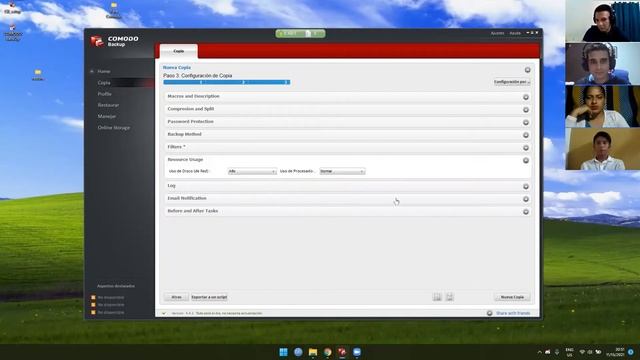Click the first scheduled-task icon in the sidebar
The image size is (640, 360).
(93, 298)
